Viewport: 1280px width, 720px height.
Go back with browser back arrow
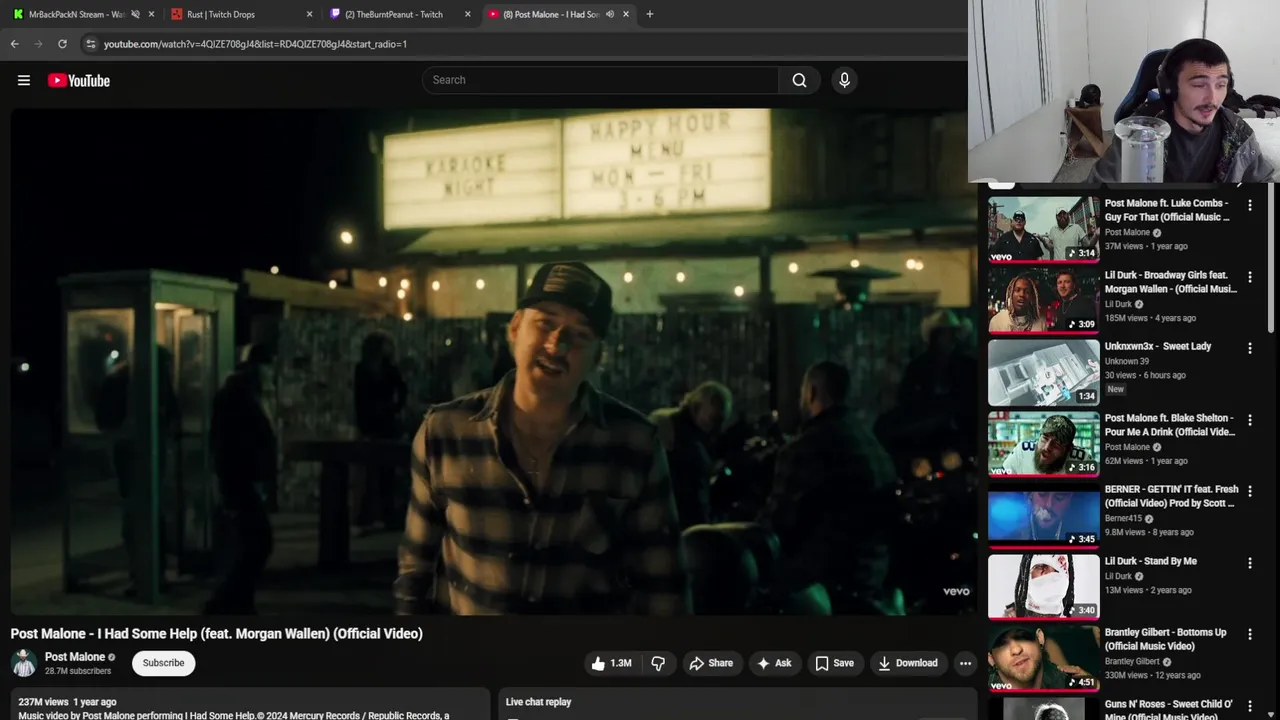(14, 44)
